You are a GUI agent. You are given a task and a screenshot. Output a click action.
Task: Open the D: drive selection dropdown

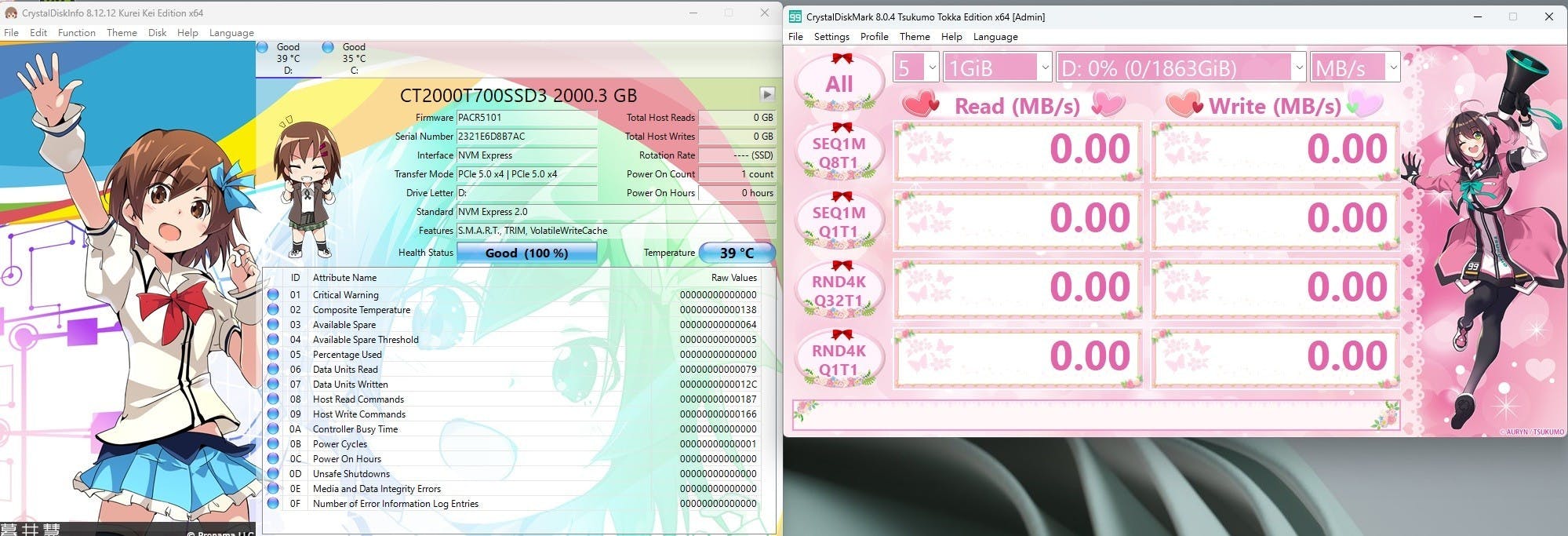1181,68
